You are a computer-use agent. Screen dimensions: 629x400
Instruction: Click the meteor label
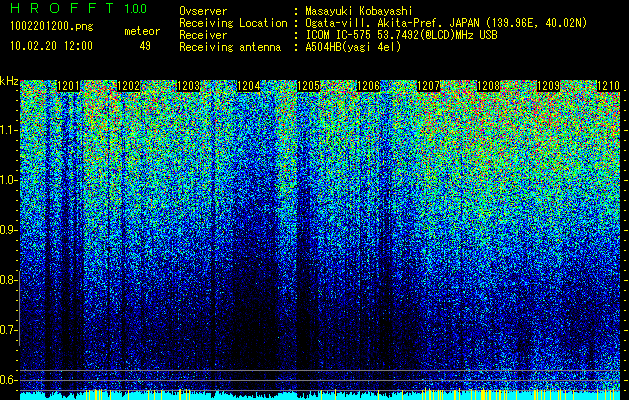[142, 31]
